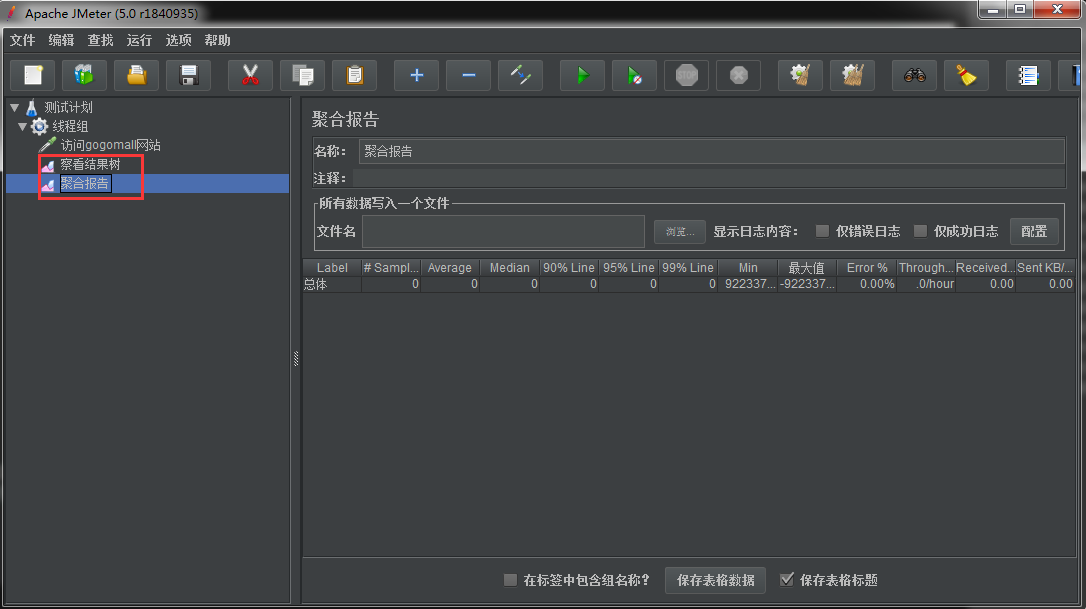
Task: Click the Shutdown test icon
Action: click(738, 75)
